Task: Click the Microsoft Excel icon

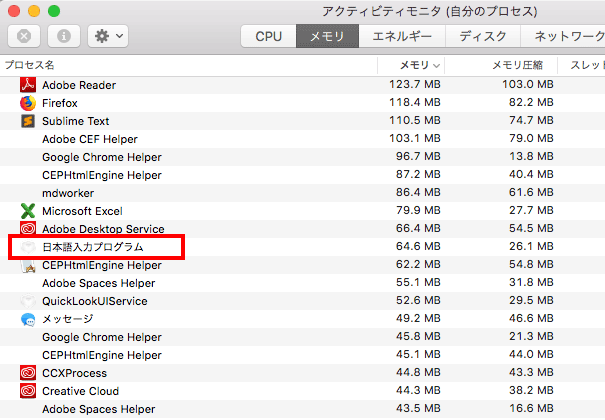Action: [x=28, y=211]
